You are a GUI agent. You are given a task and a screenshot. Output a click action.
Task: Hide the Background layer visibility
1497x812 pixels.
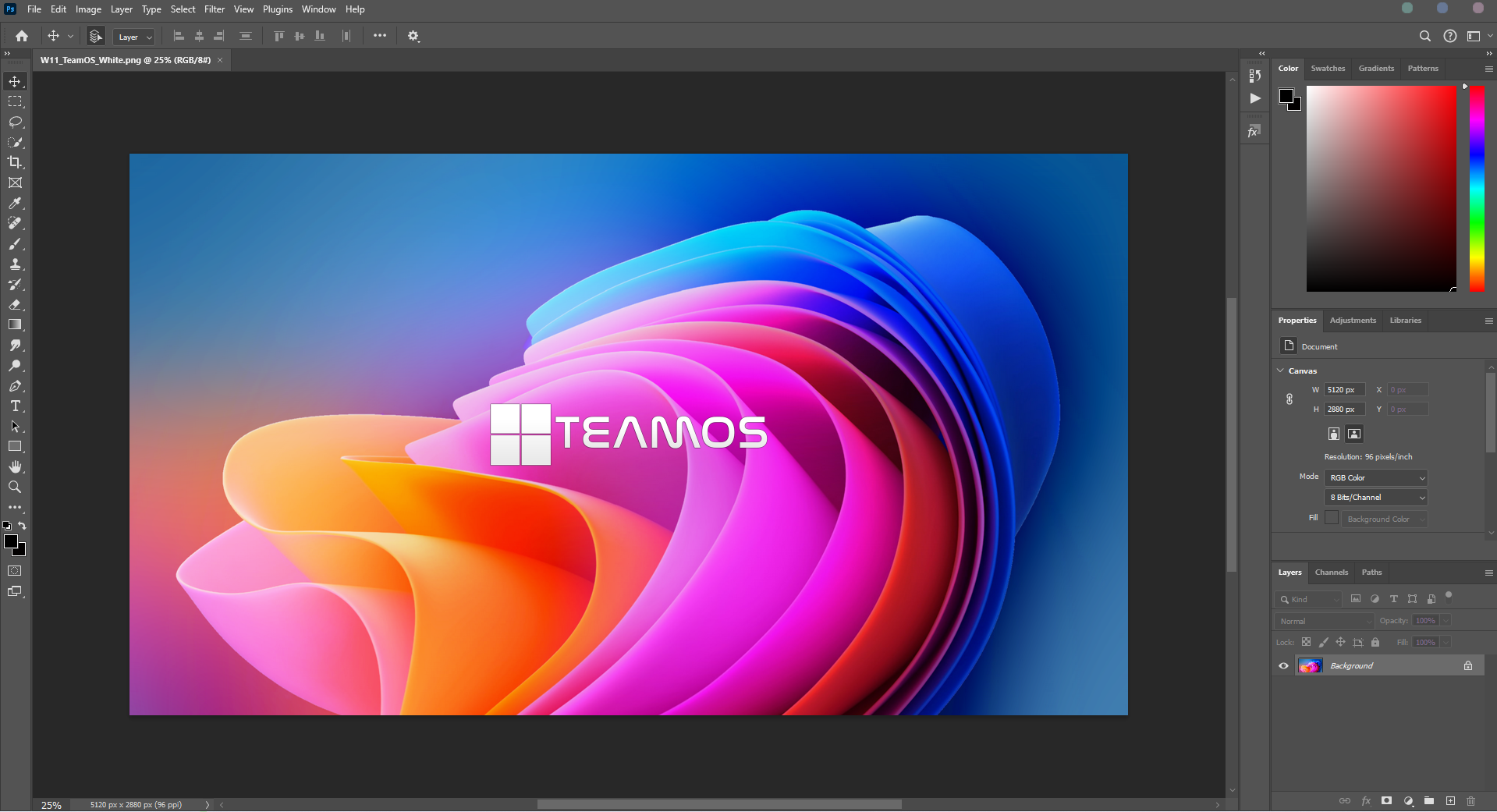pyautogui.click(x=1283, y=665)
